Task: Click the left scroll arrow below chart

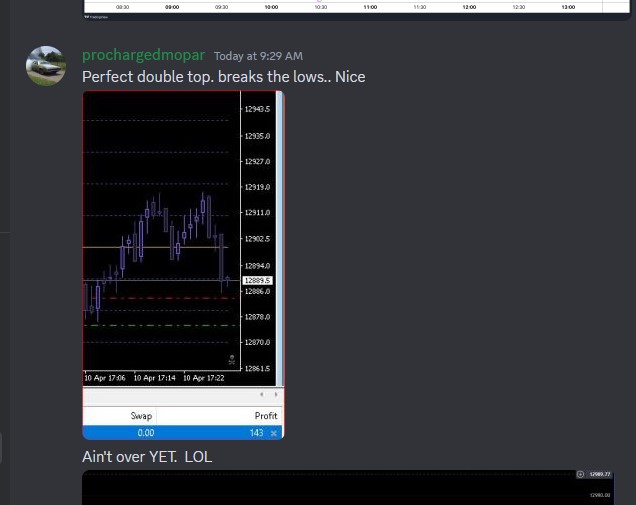Action: (x=262, y=394)
